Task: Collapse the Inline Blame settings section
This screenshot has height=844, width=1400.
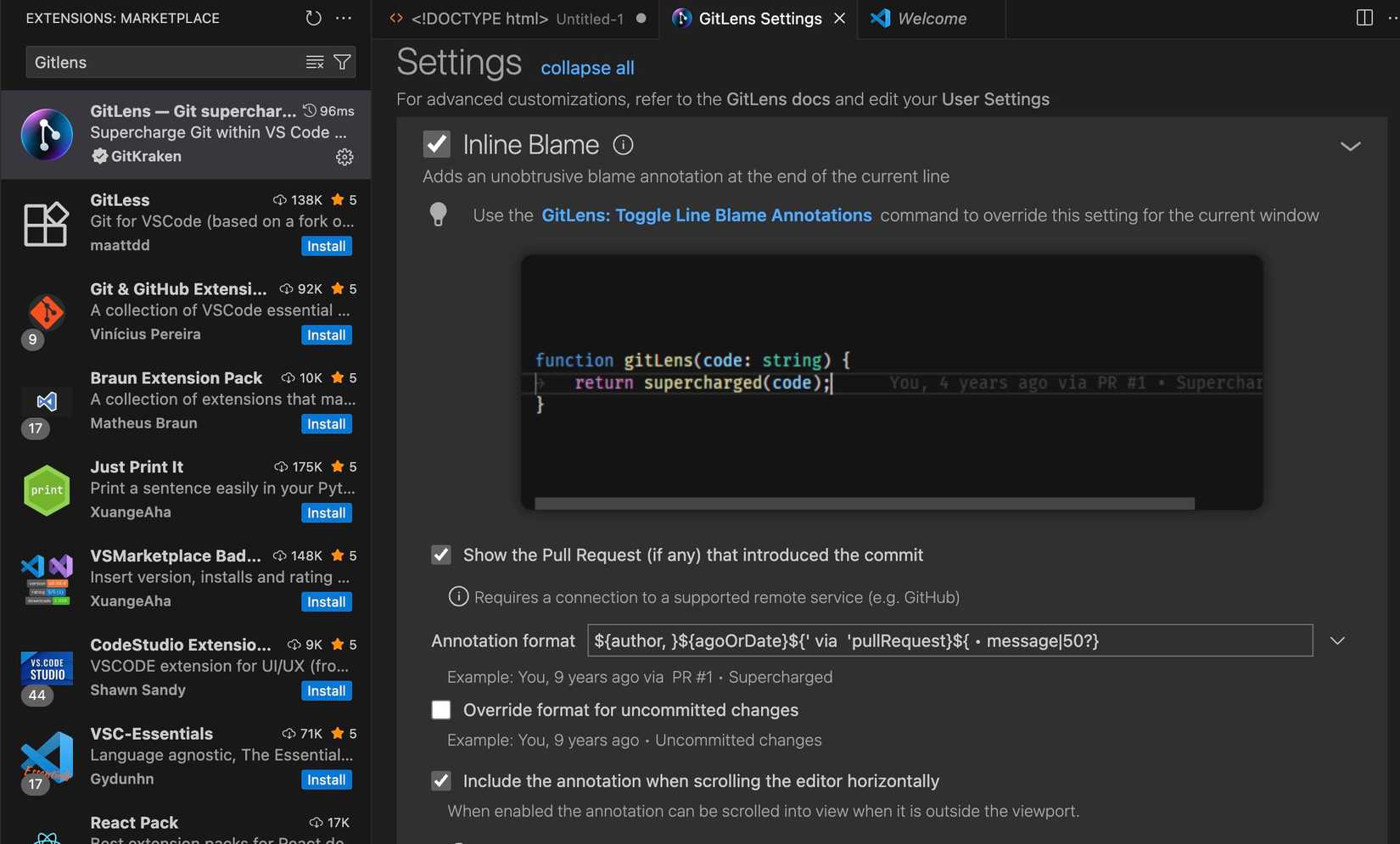Action: tap(1351, 146)
